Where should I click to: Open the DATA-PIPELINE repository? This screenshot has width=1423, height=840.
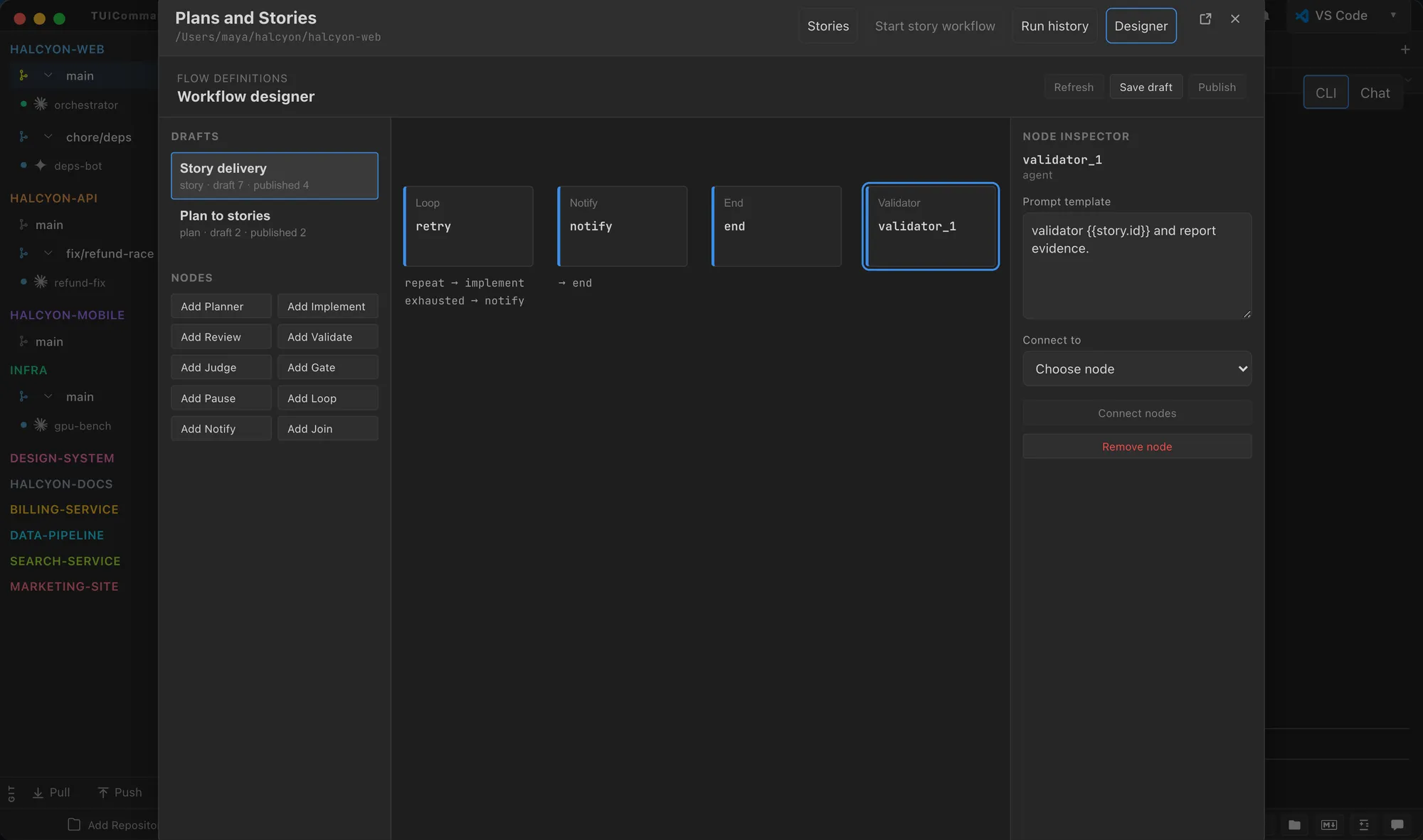point(57,535)
